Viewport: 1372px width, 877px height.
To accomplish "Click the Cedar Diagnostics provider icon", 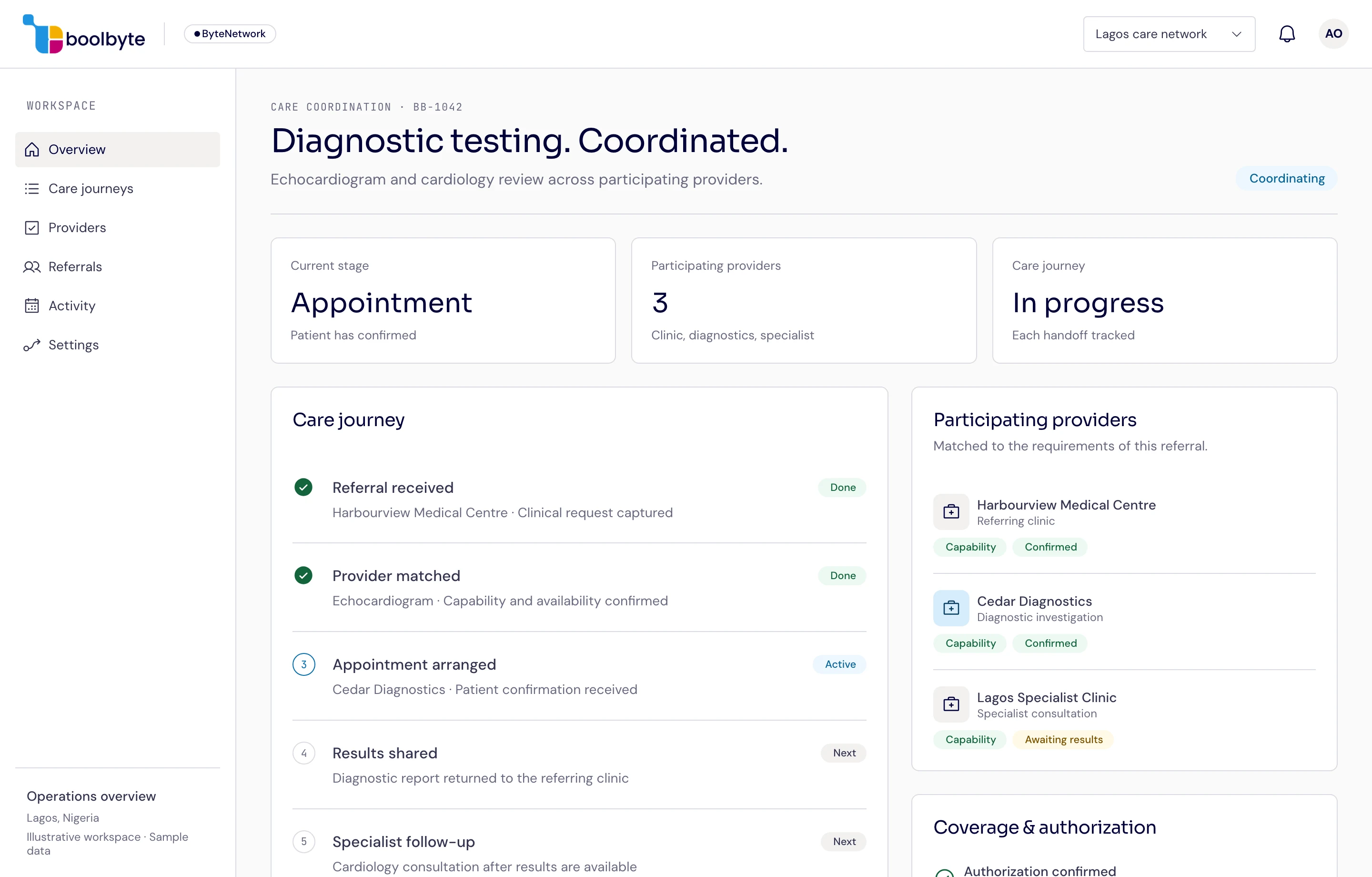I will click(951, 608).
